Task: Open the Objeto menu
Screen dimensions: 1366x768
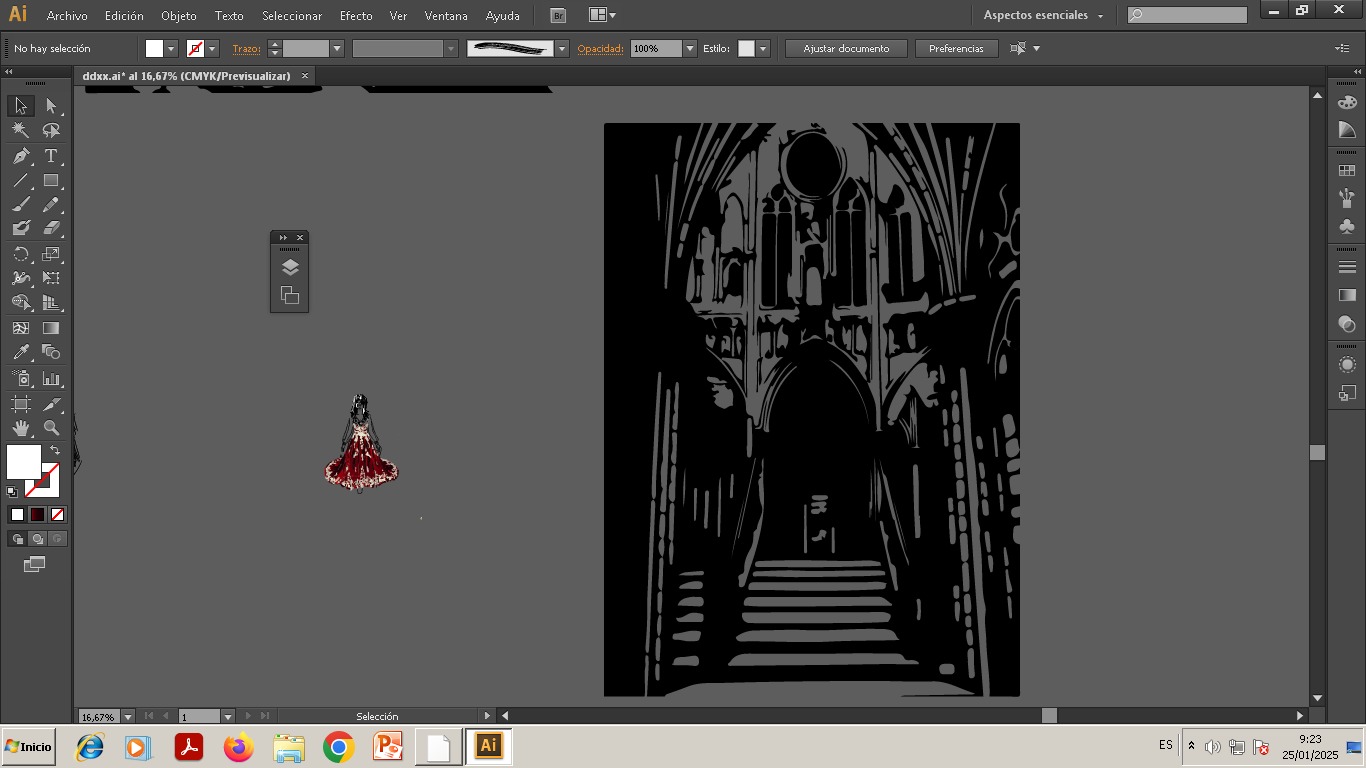Action: tap(179, 16)
